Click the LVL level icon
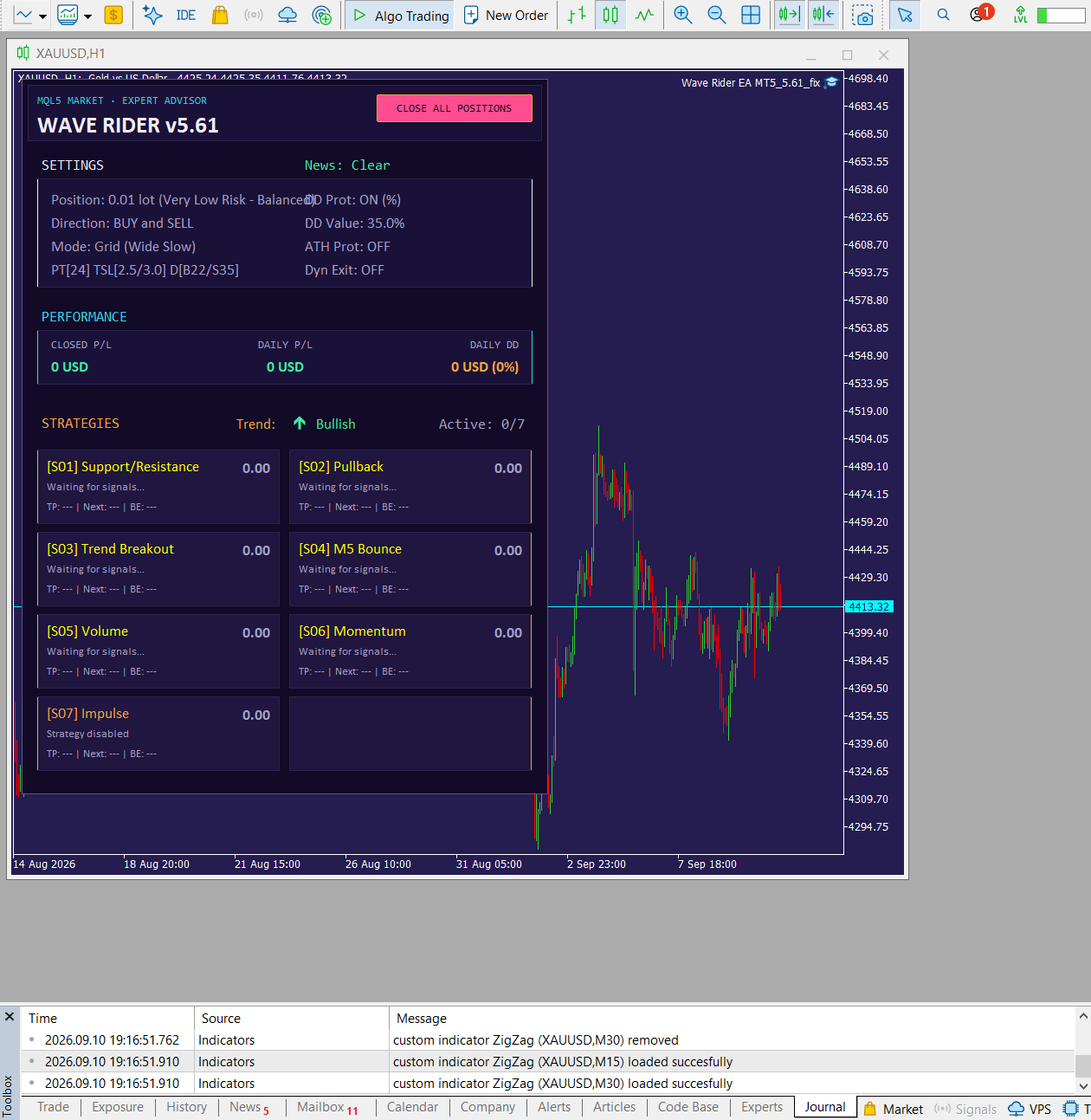The height and width of the screenshot is (1120, 1091). (x=1021, y=15)
